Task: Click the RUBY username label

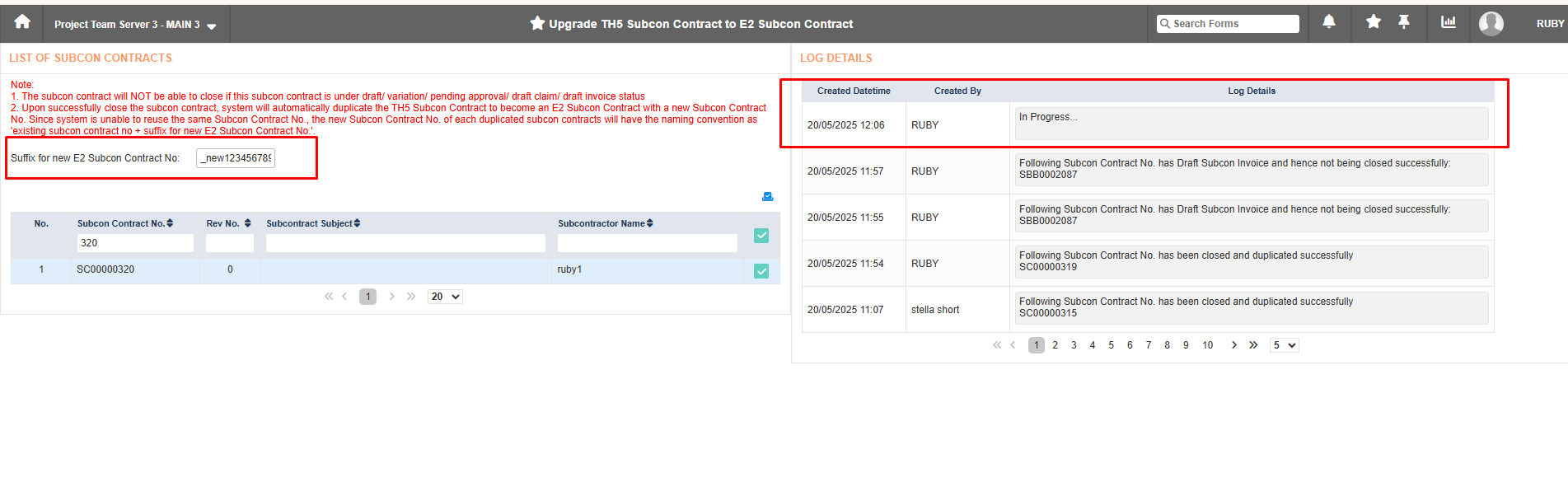Action: 1550,24
